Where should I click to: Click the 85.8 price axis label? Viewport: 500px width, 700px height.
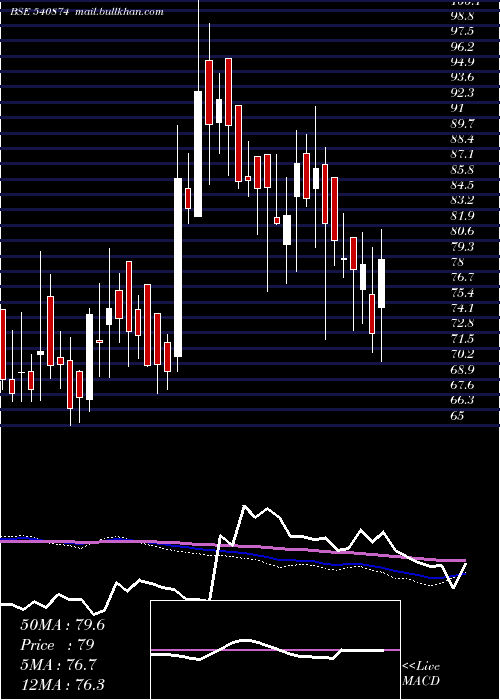coord(462,170)
